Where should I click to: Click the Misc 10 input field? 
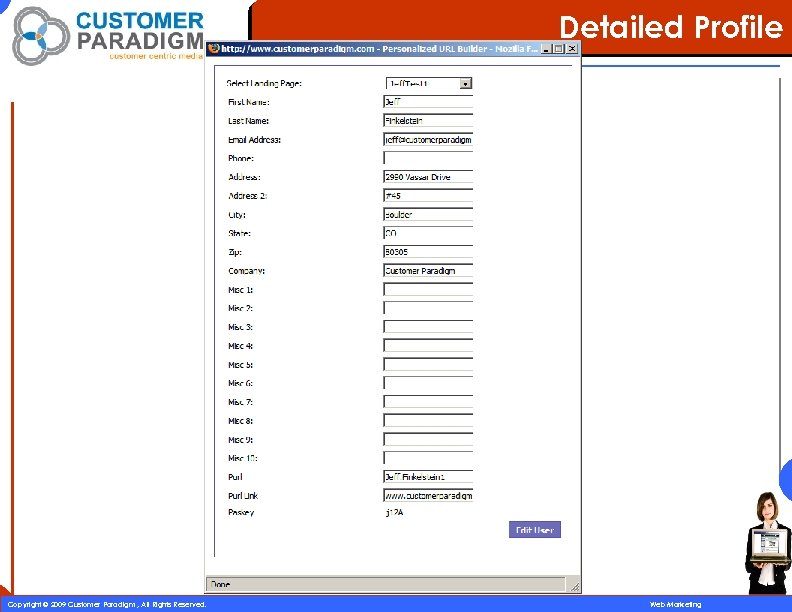pyautogui.click(x=428, y=457)
